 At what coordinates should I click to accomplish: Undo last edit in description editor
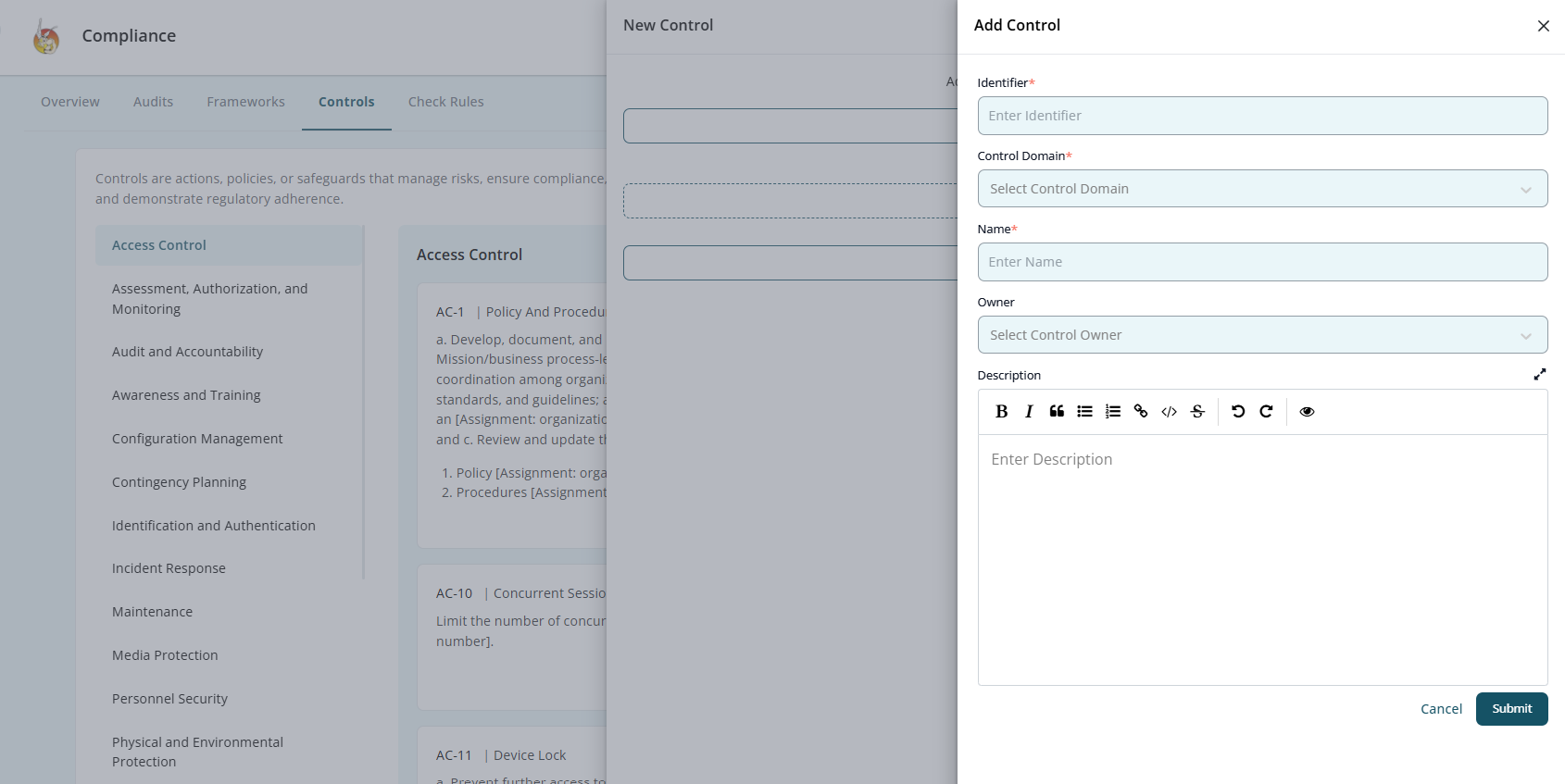(x=1238, y=412)
